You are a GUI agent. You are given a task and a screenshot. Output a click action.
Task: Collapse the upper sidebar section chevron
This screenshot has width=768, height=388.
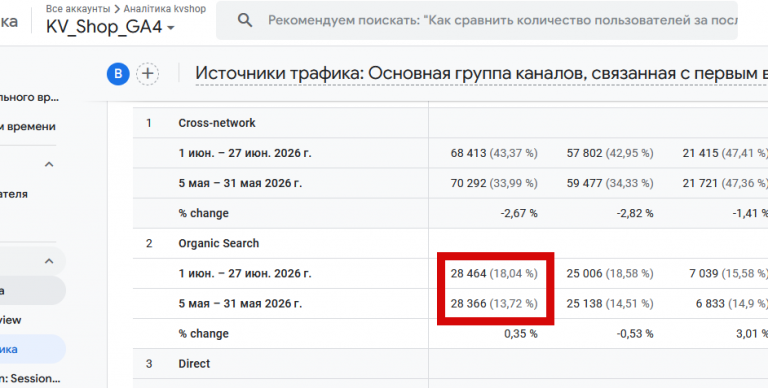pyautogui.click(x=49, y=164)
